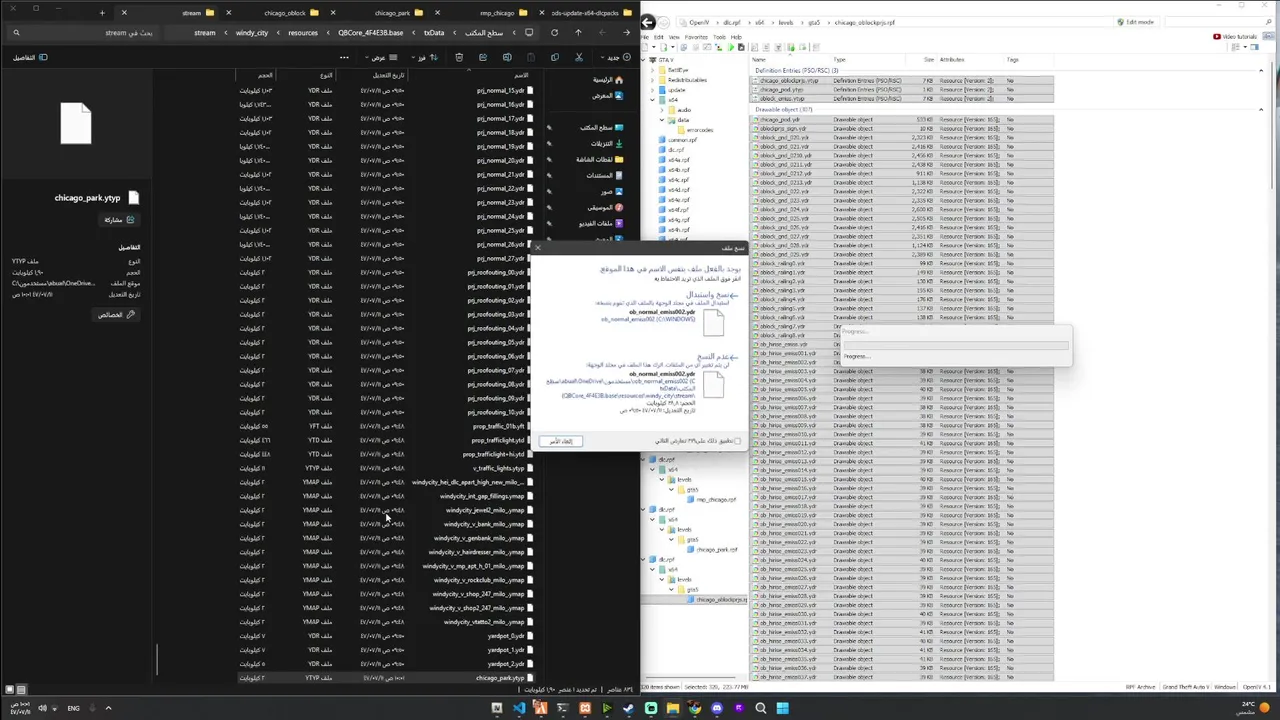Image resolution: width=1280 pixels, height=720 pixels.
Task: Open the Favorites menu in OpenIV
Action: tap(696, 37)
